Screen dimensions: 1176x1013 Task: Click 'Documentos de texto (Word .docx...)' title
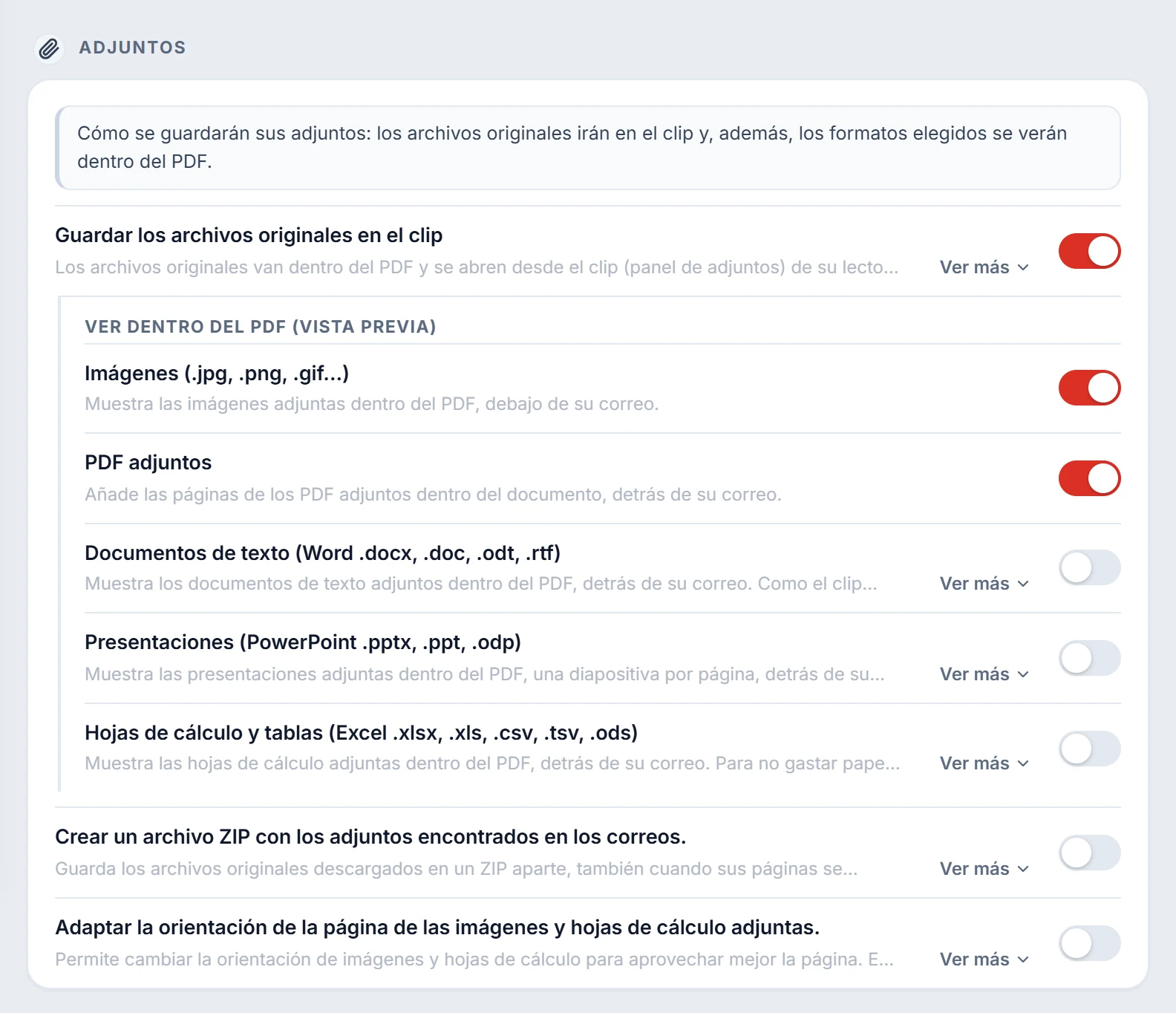(x=323, y=553)
